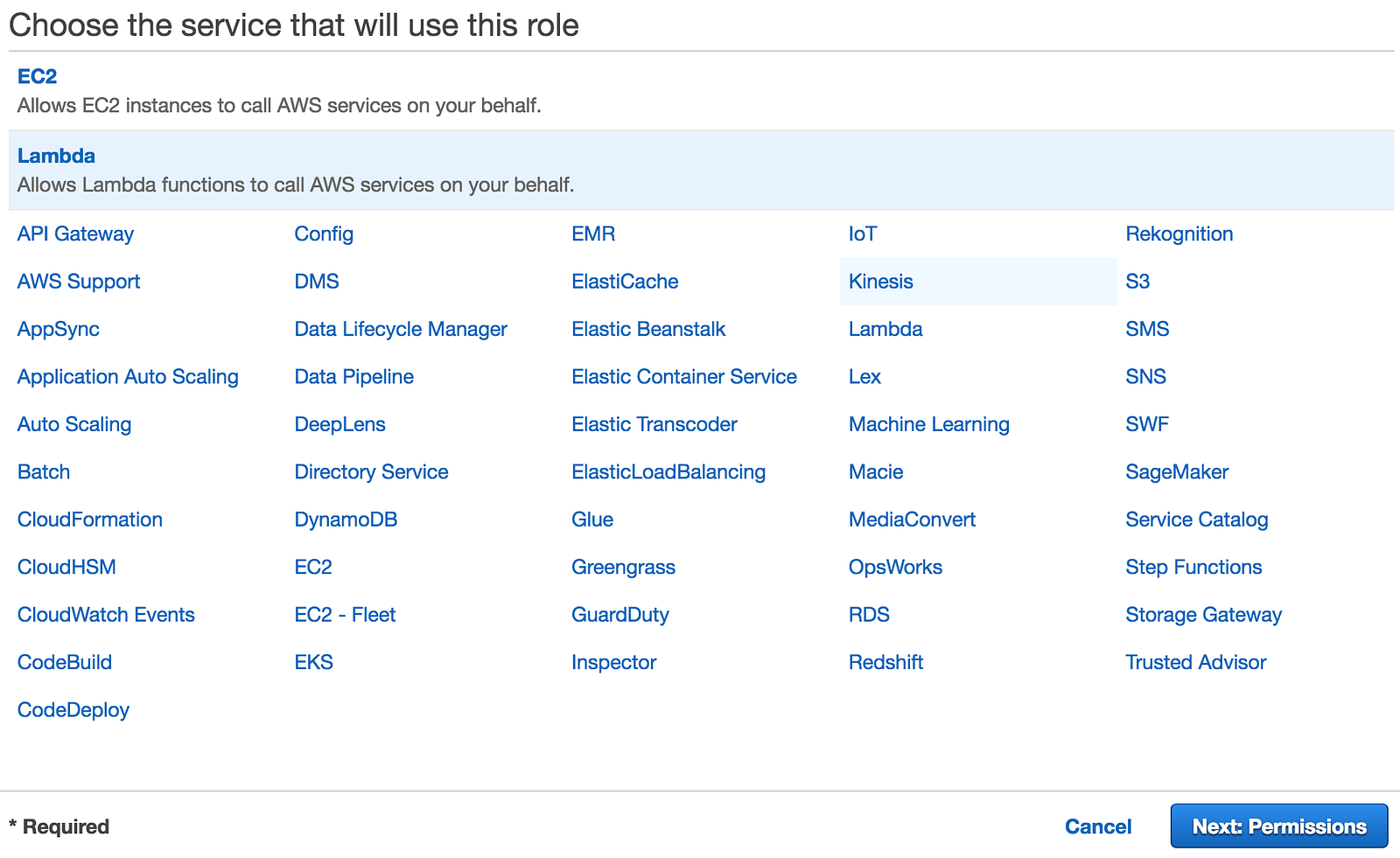
Task: Choose RDS as the service
Action: click(x=869, y=615)
